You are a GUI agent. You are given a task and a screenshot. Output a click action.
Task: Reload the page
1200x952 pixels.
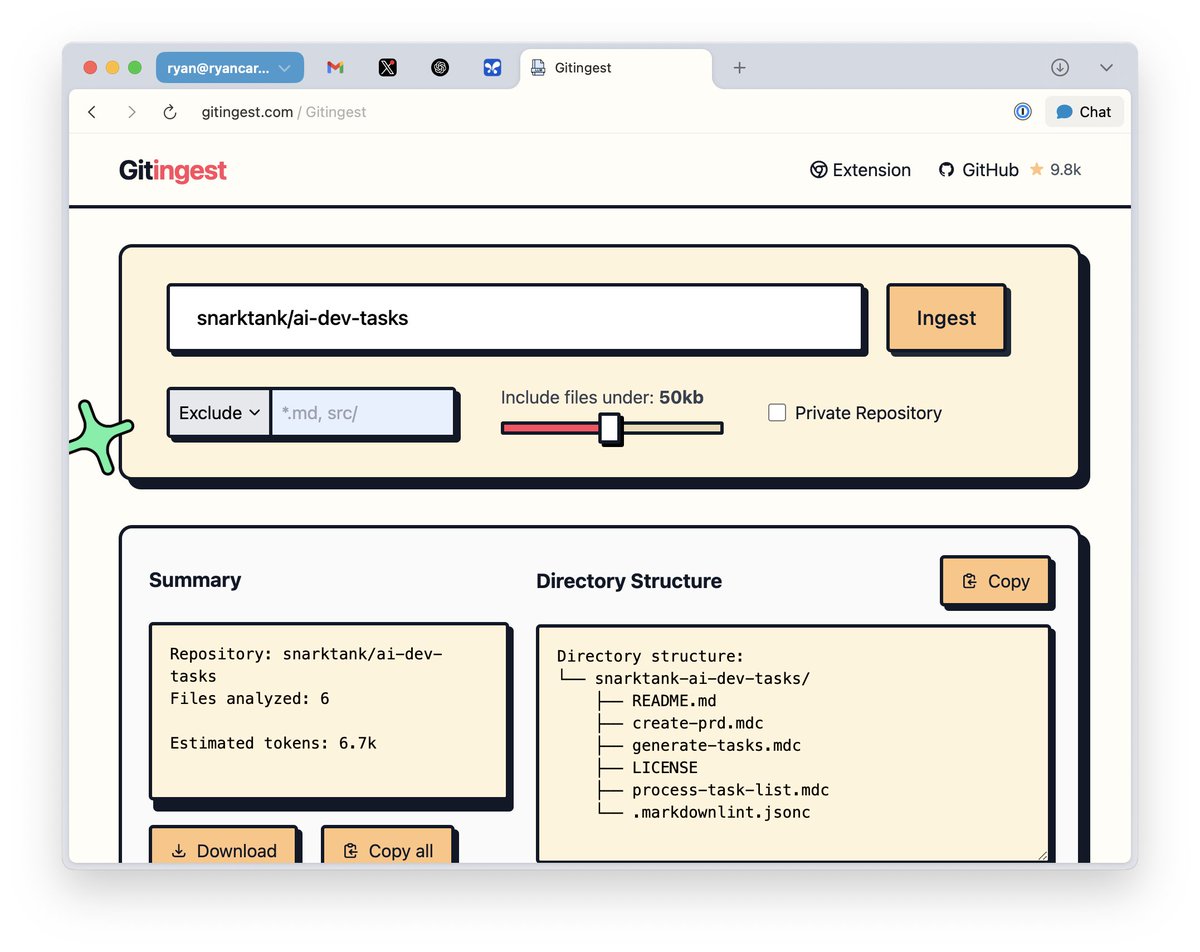170,112
